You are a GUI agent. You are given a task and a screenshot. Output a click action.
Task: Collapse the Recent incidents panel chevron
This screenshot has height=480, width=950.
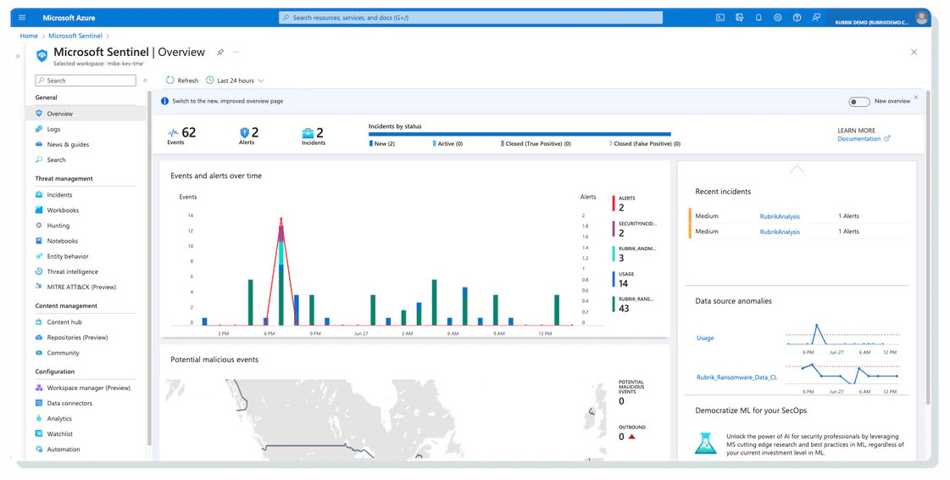pos(797,170)
